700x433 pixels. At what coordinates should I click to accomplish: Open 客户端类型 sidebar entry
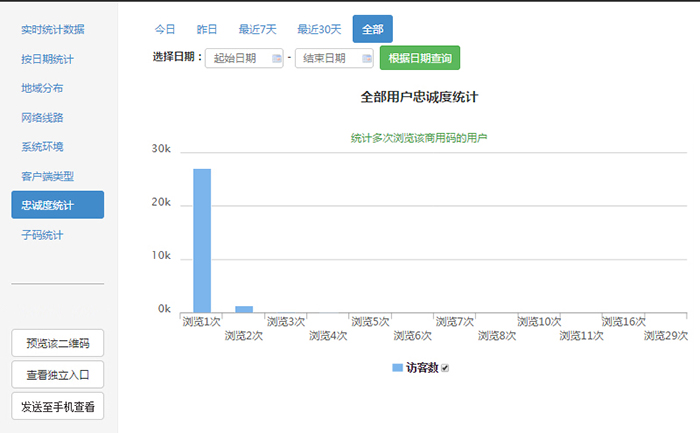click(x=48, y=176)
